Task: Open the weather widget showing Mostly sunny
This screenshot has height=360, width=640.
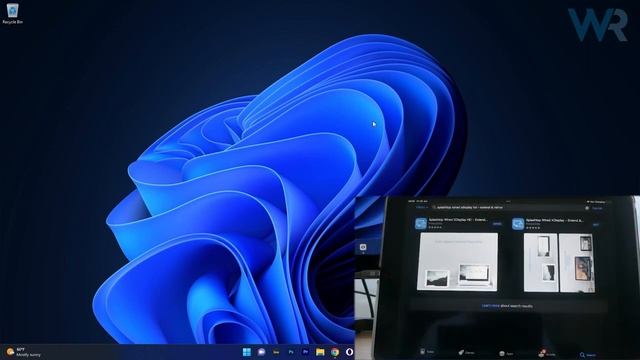Action: 24,352
